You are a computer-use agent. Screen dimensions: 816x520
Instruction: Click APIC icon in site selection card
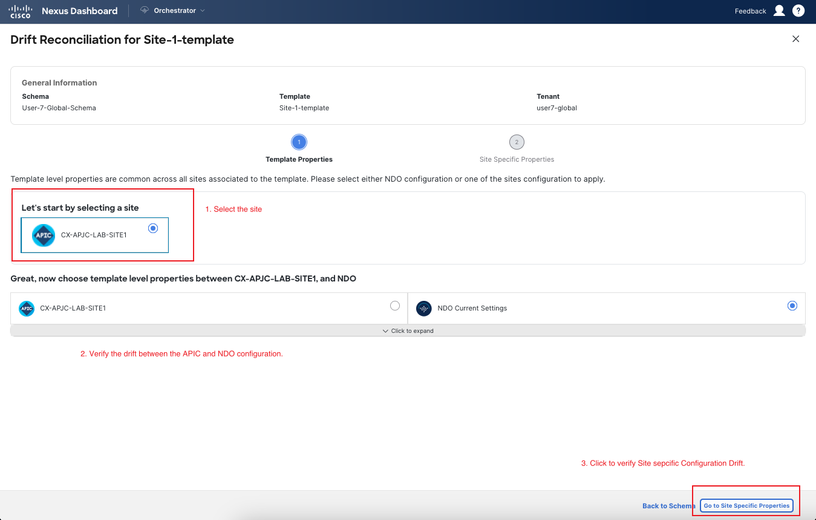(x=43, y=235)
